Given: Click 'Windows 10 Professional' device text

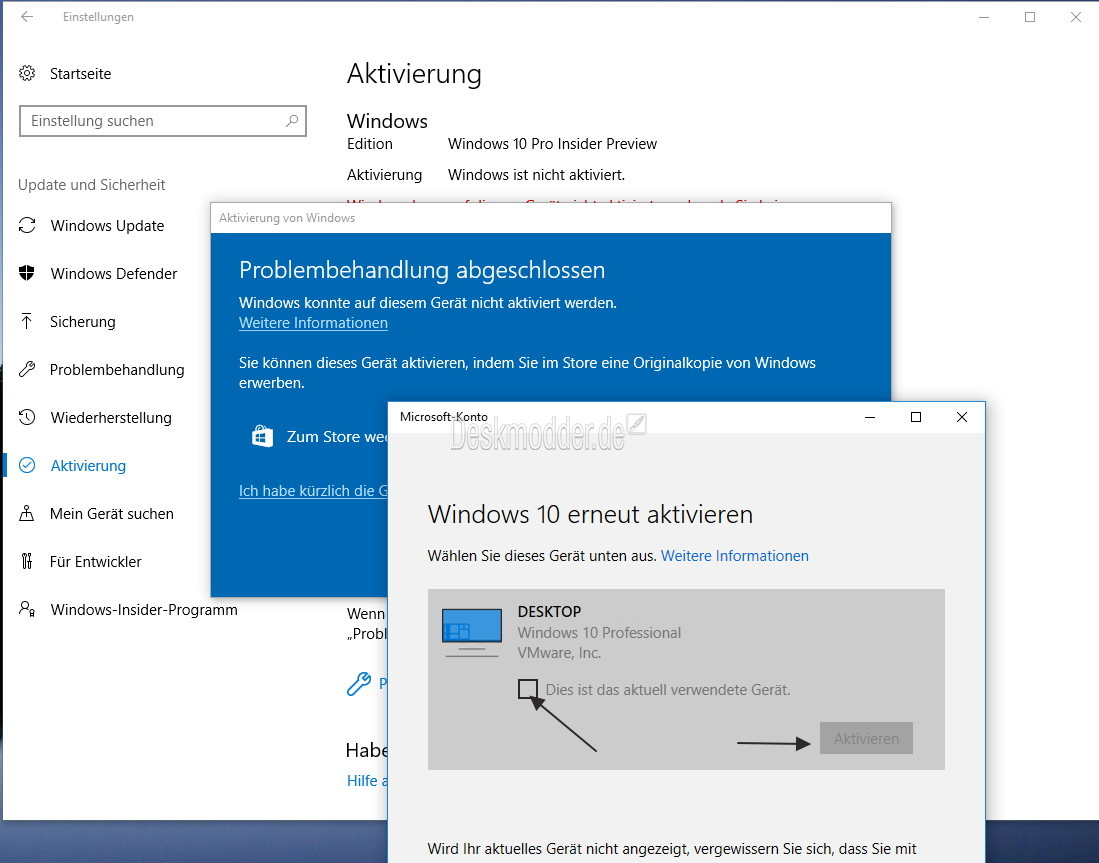Looking at the screenshot, I should pyautogui.click(x=599, y=632).
